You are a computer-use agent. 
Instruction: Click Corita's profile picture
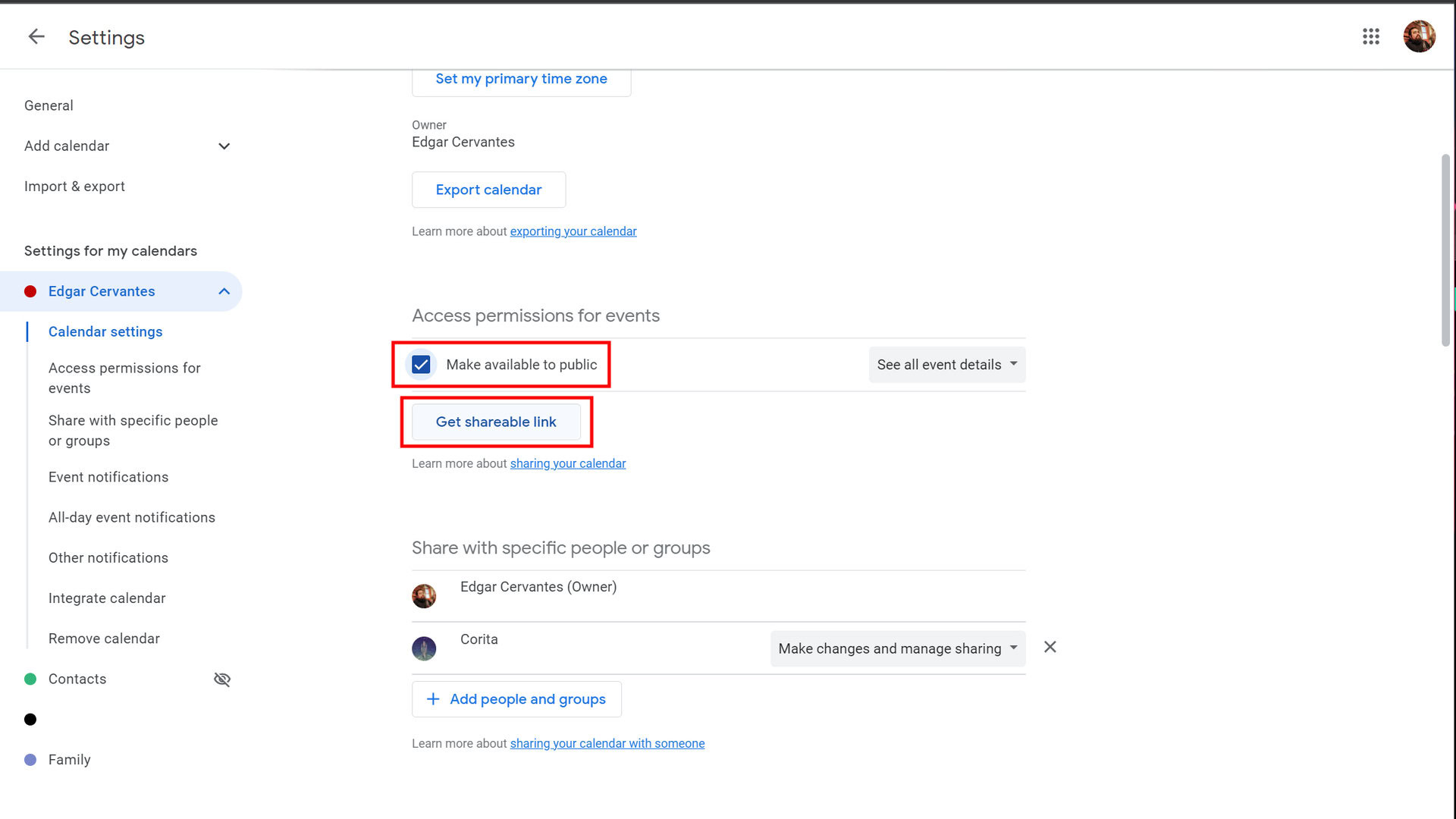pyautogui.click(x=424, y=648)
